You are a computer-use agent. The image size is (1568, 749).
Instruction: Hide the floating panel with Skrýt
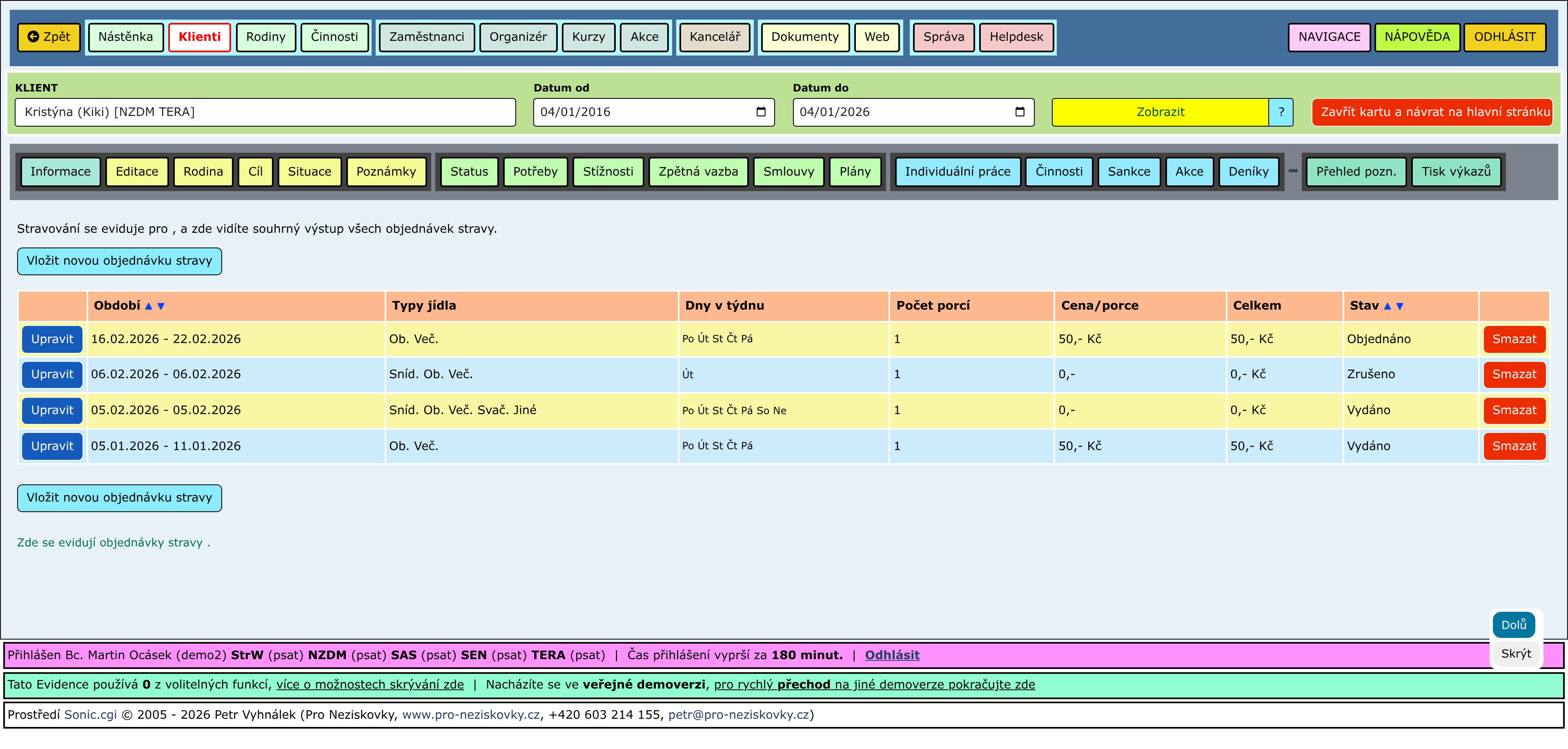[1516, 654]
